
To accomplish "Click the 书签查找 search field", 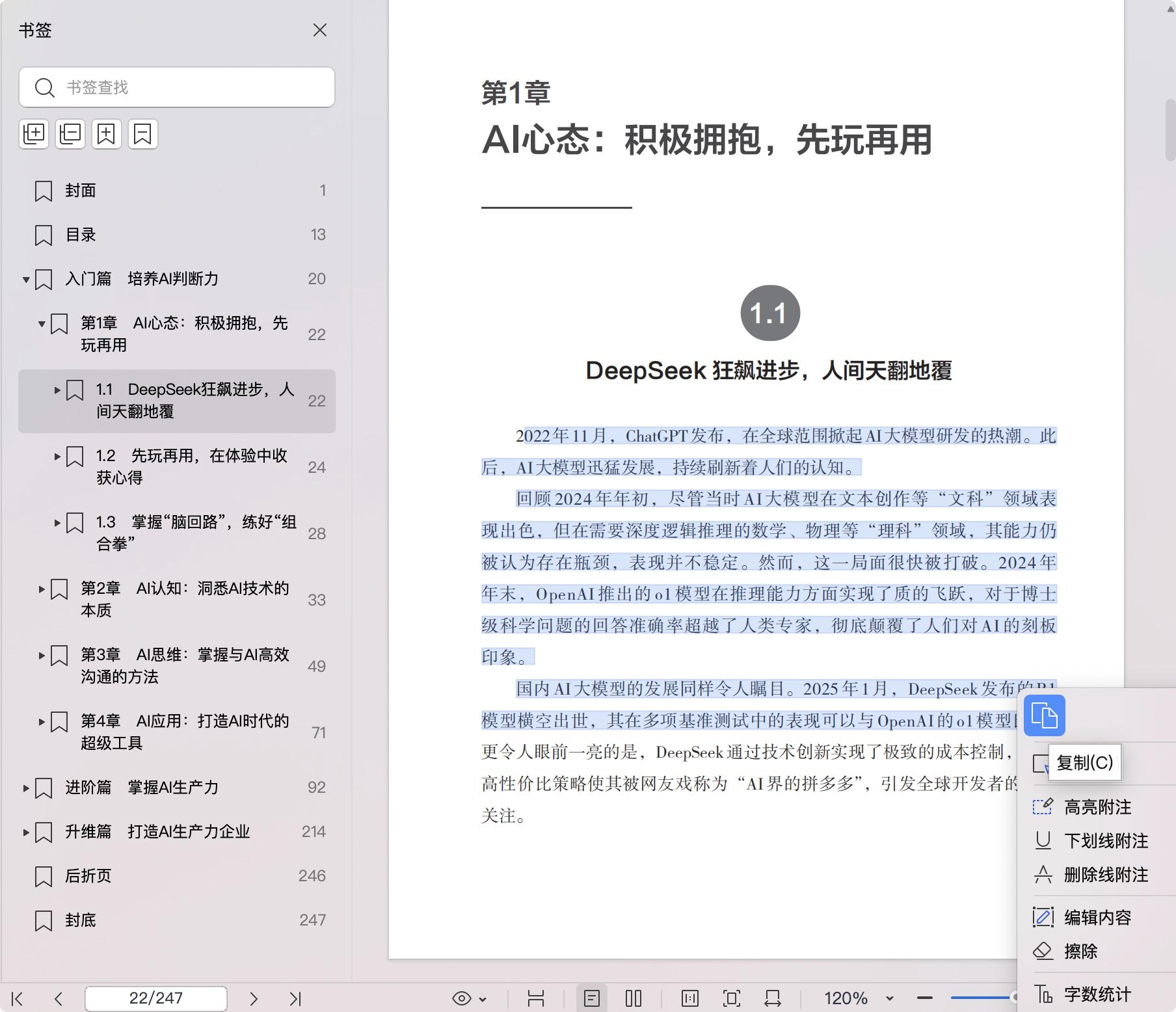I will pyautogui.click(x=177, y=87).
